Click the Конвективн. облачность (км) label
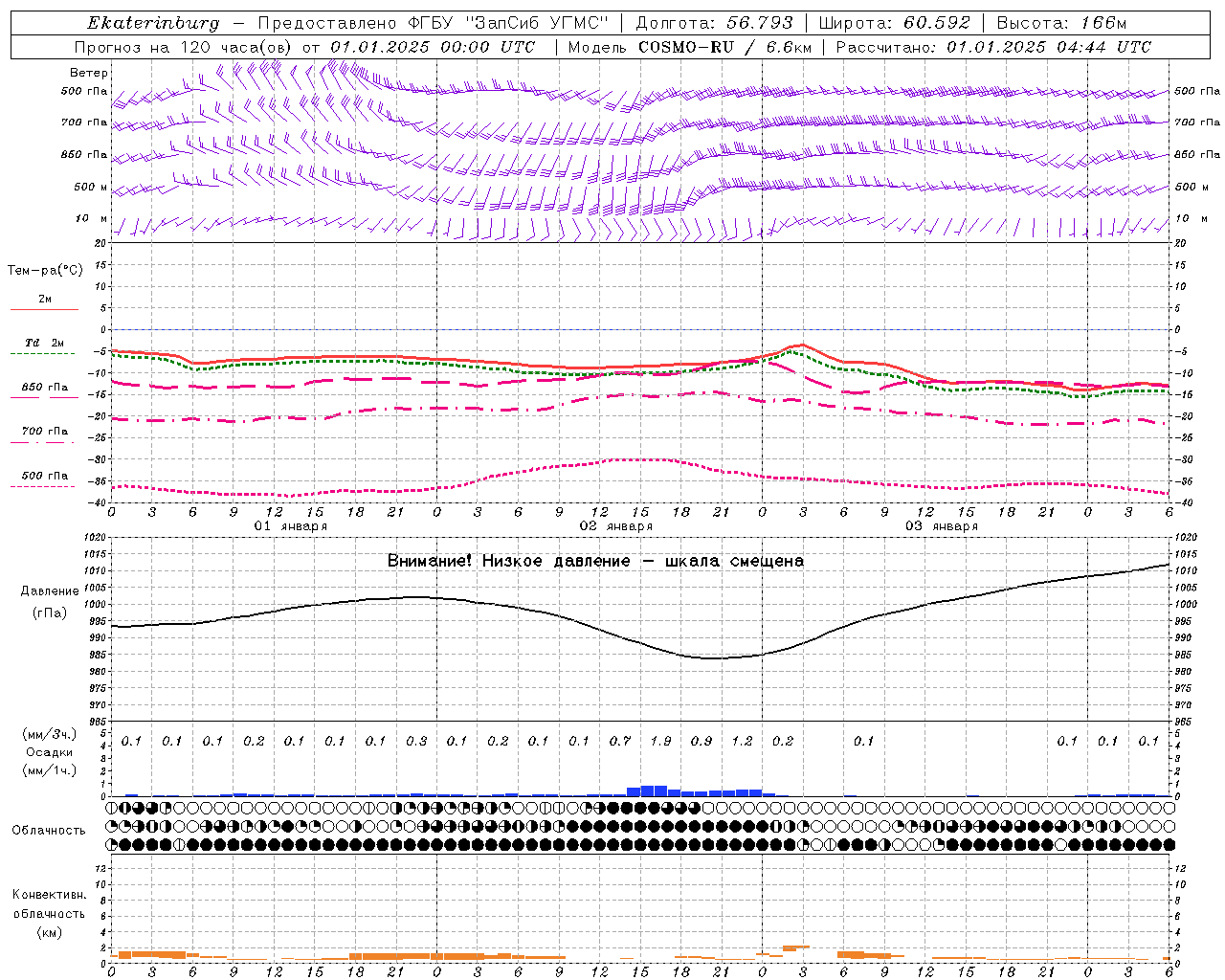The height and width of the screenshot is (980, 1225). coord(49,914)
